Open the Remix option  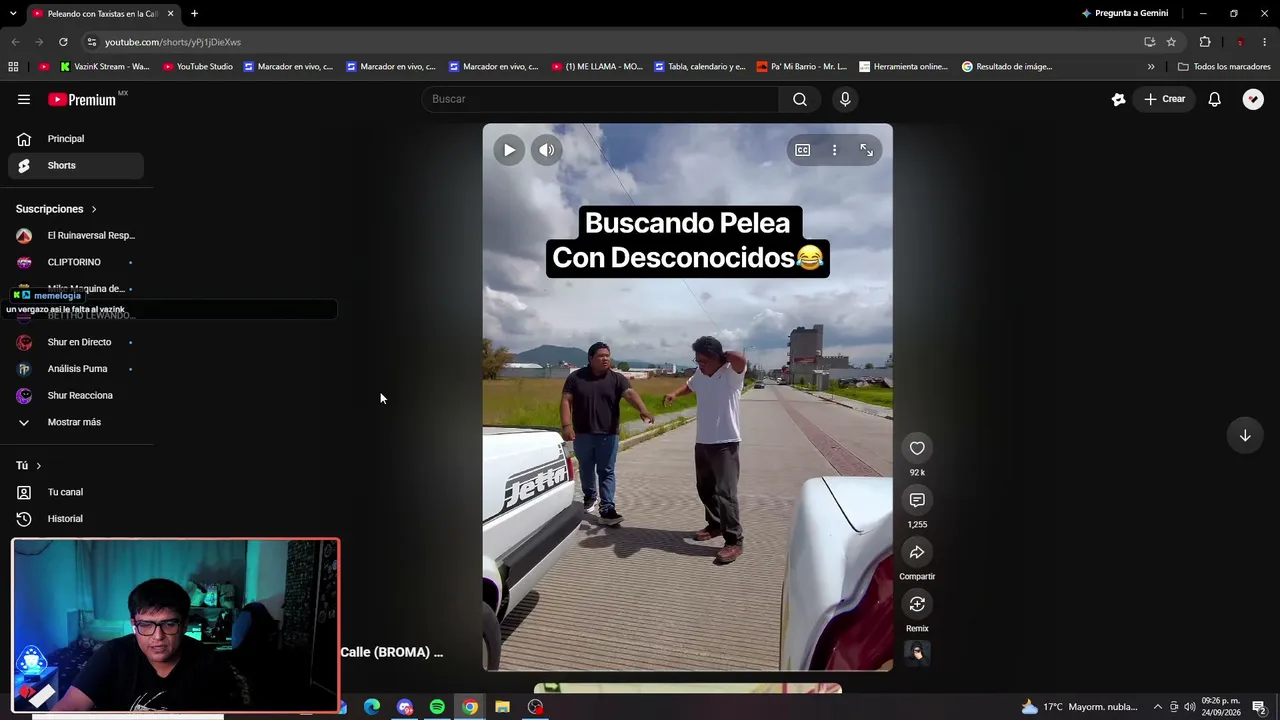click(x=917, y=604)
